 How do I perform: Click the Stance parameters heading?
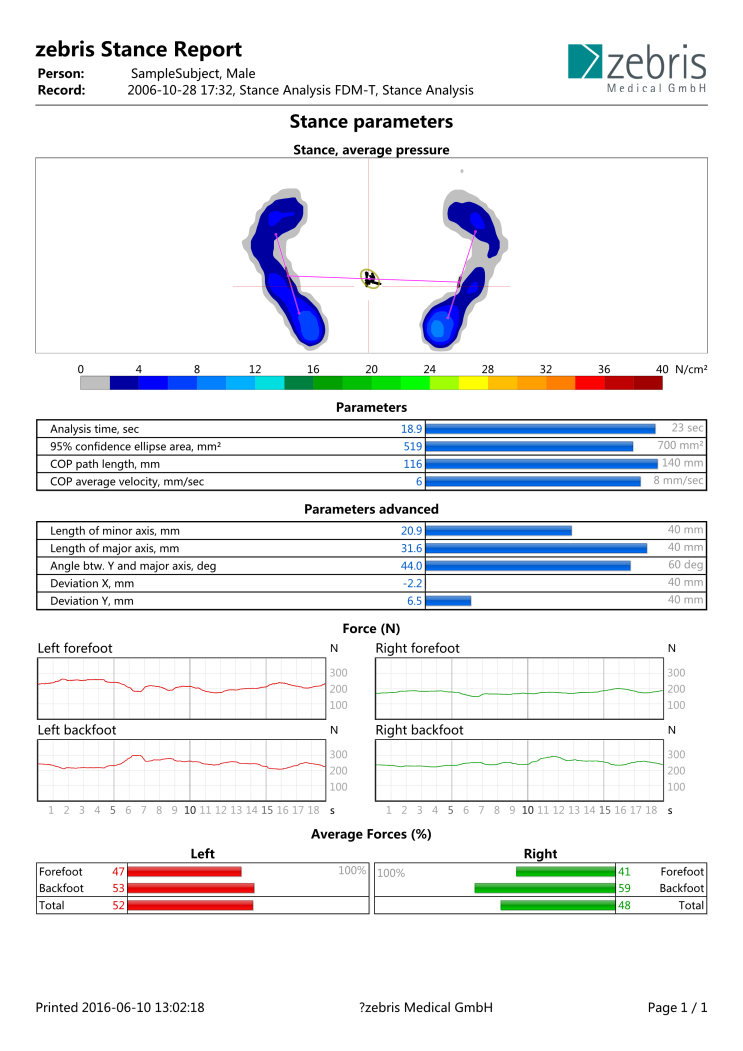point(372,121)
